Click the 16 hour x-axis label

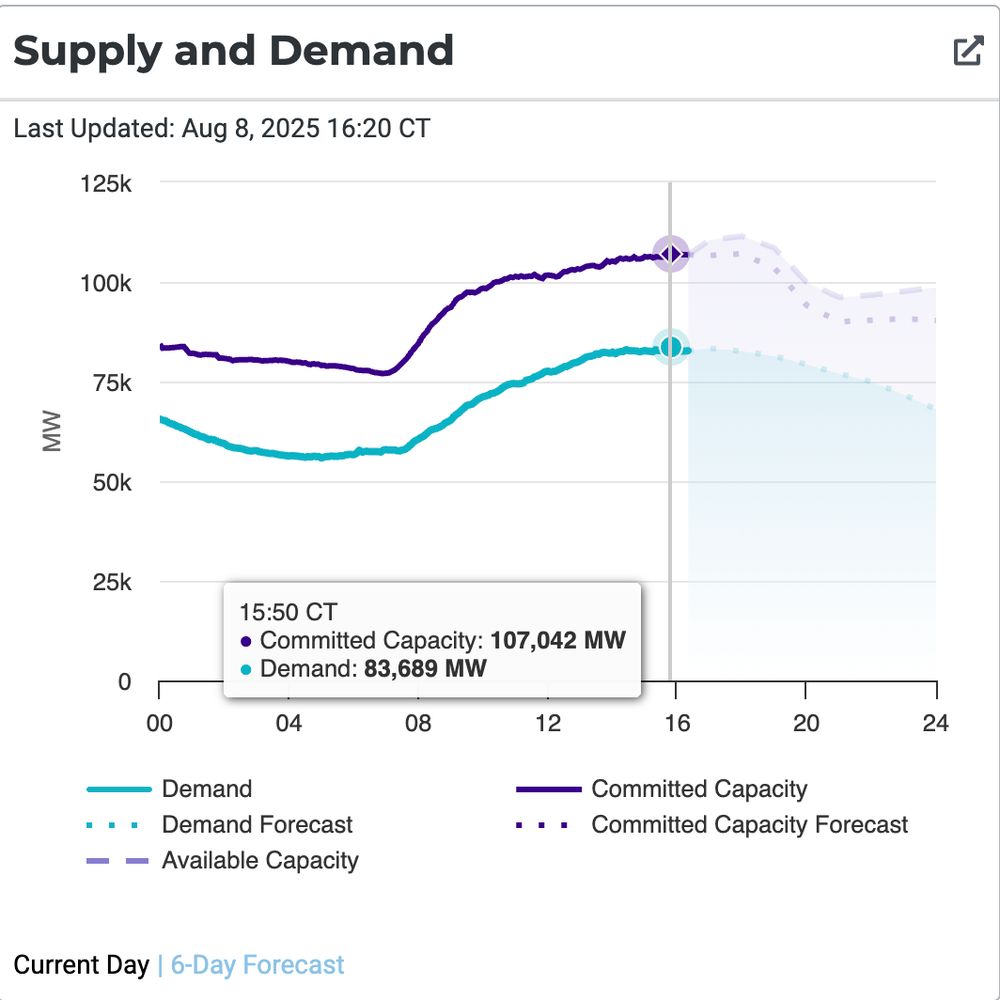tap(677, 723)
